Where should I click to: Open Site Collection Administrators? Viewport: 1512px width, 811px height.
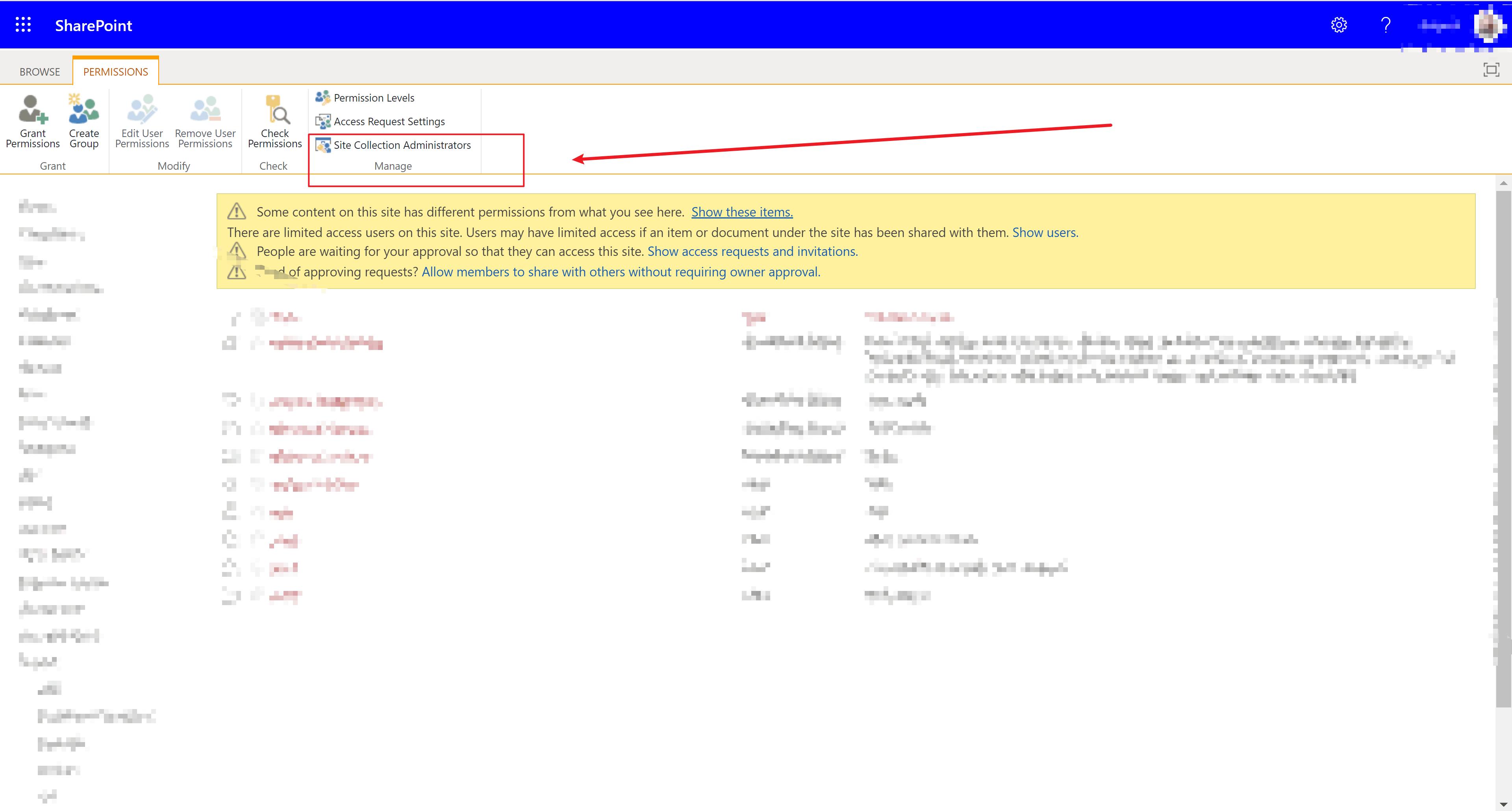pos(393,145)
